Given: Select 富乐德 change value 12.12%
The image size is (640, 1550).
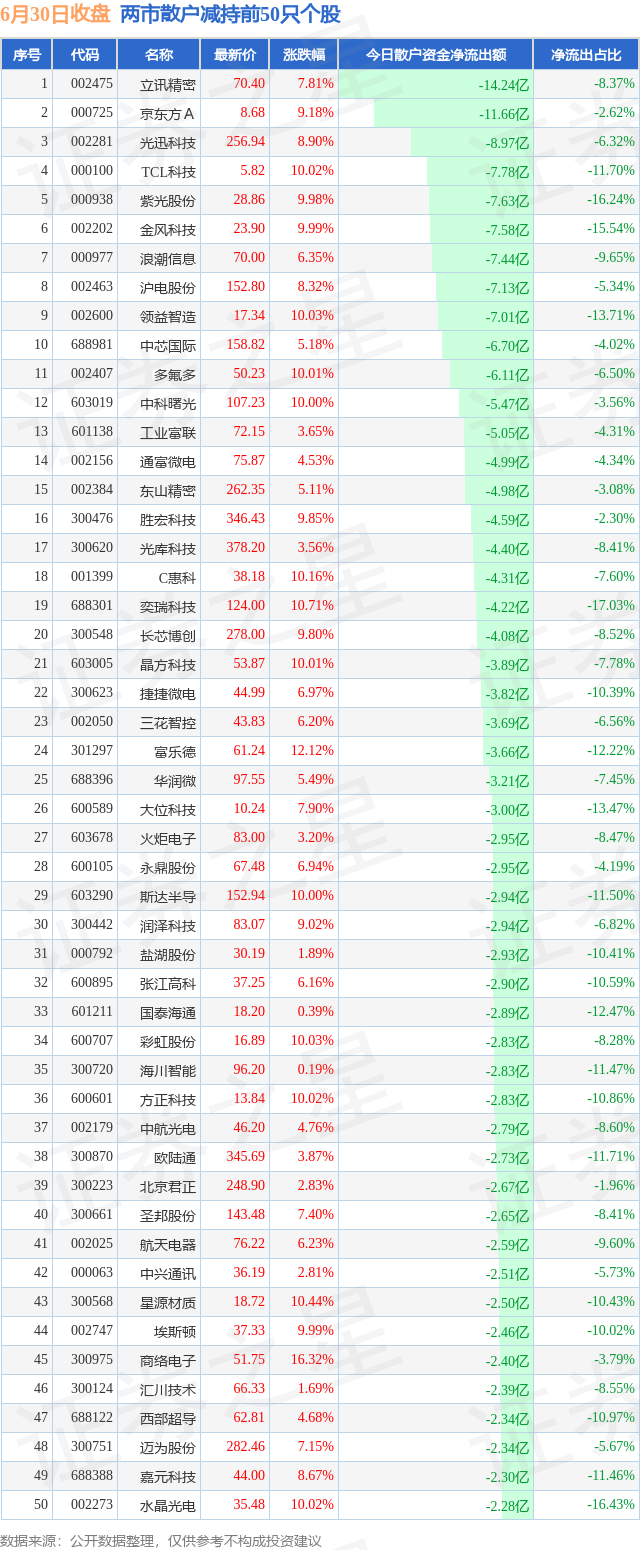Looking at the screenshot, I should coord(313,751).
